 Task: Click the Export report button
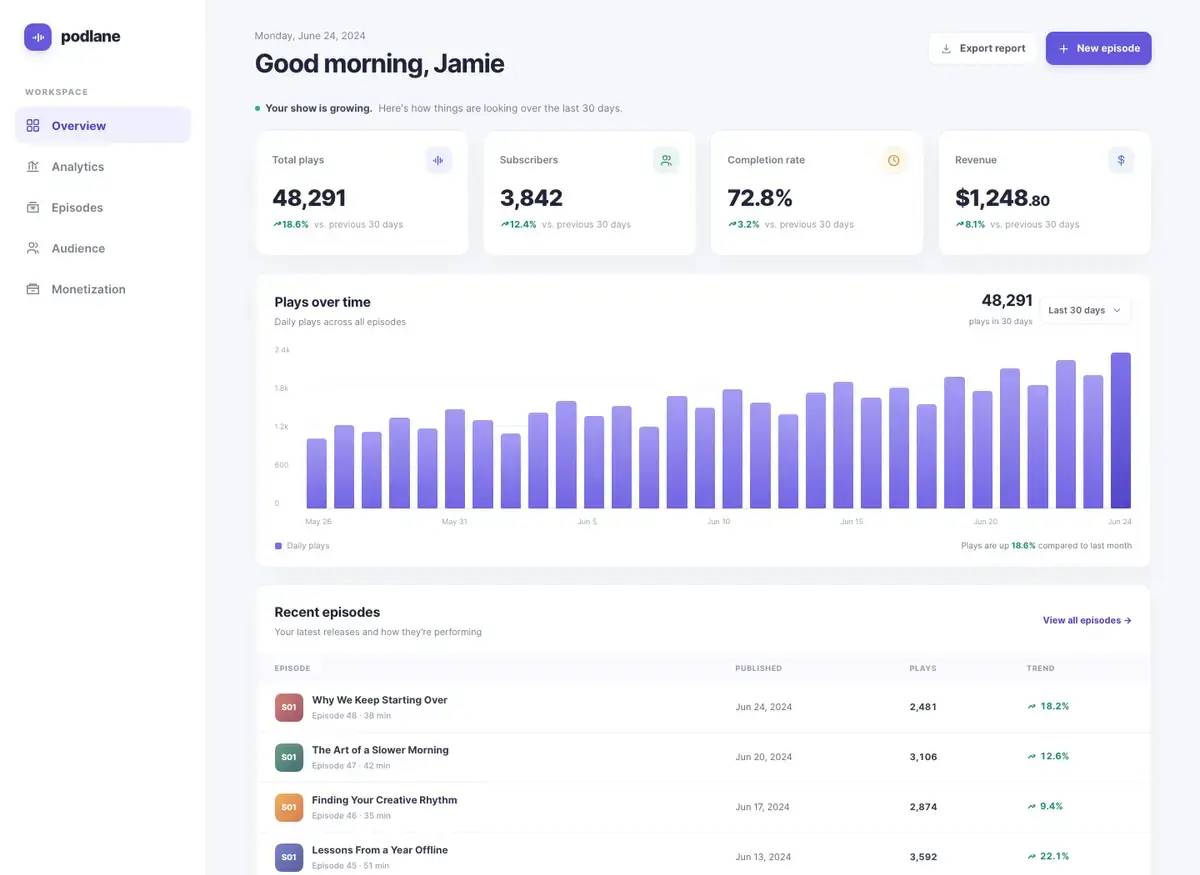click(982, 48)
